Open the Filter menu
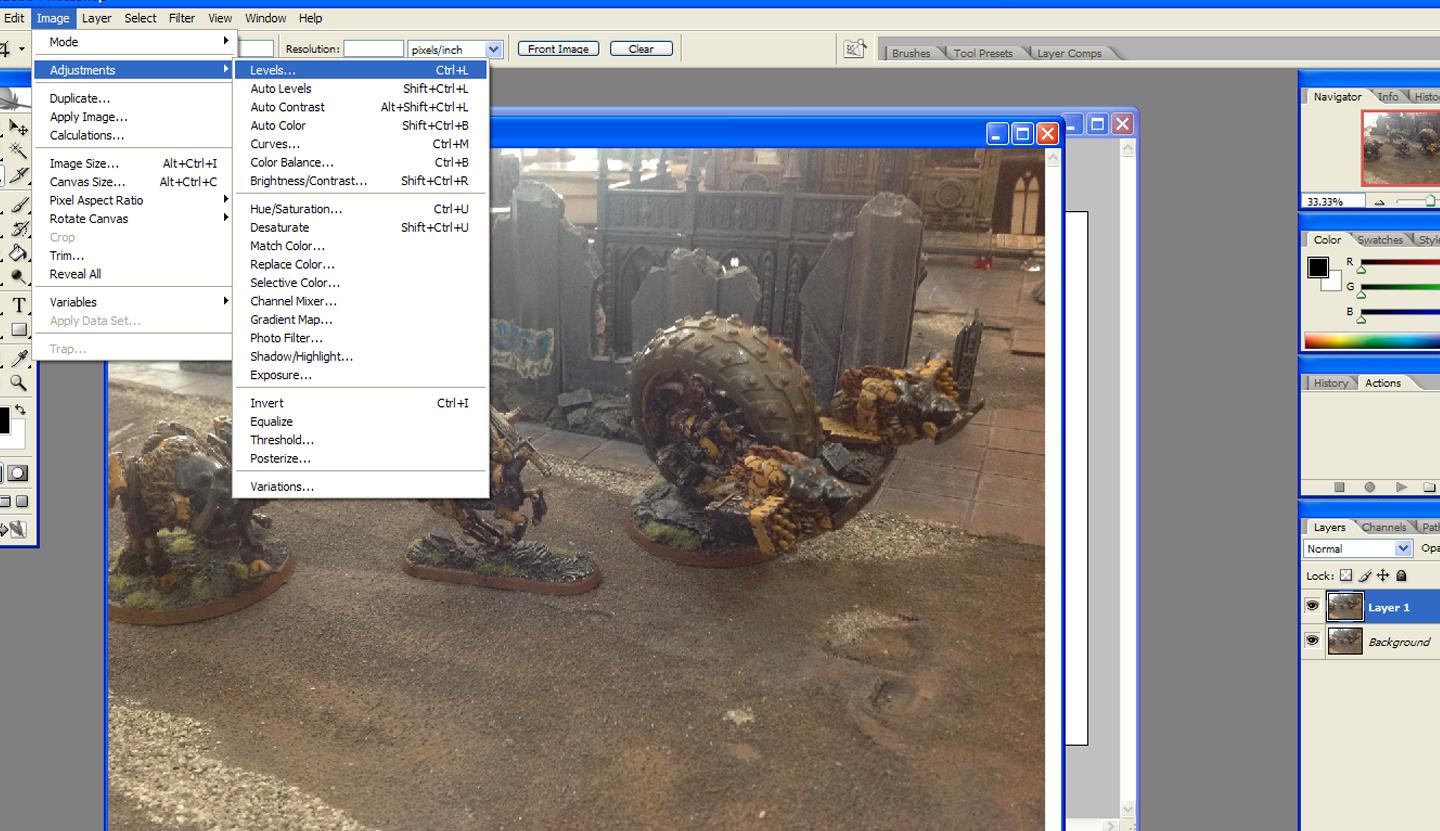Screen dimensions: 1440x831 point(182,18)
